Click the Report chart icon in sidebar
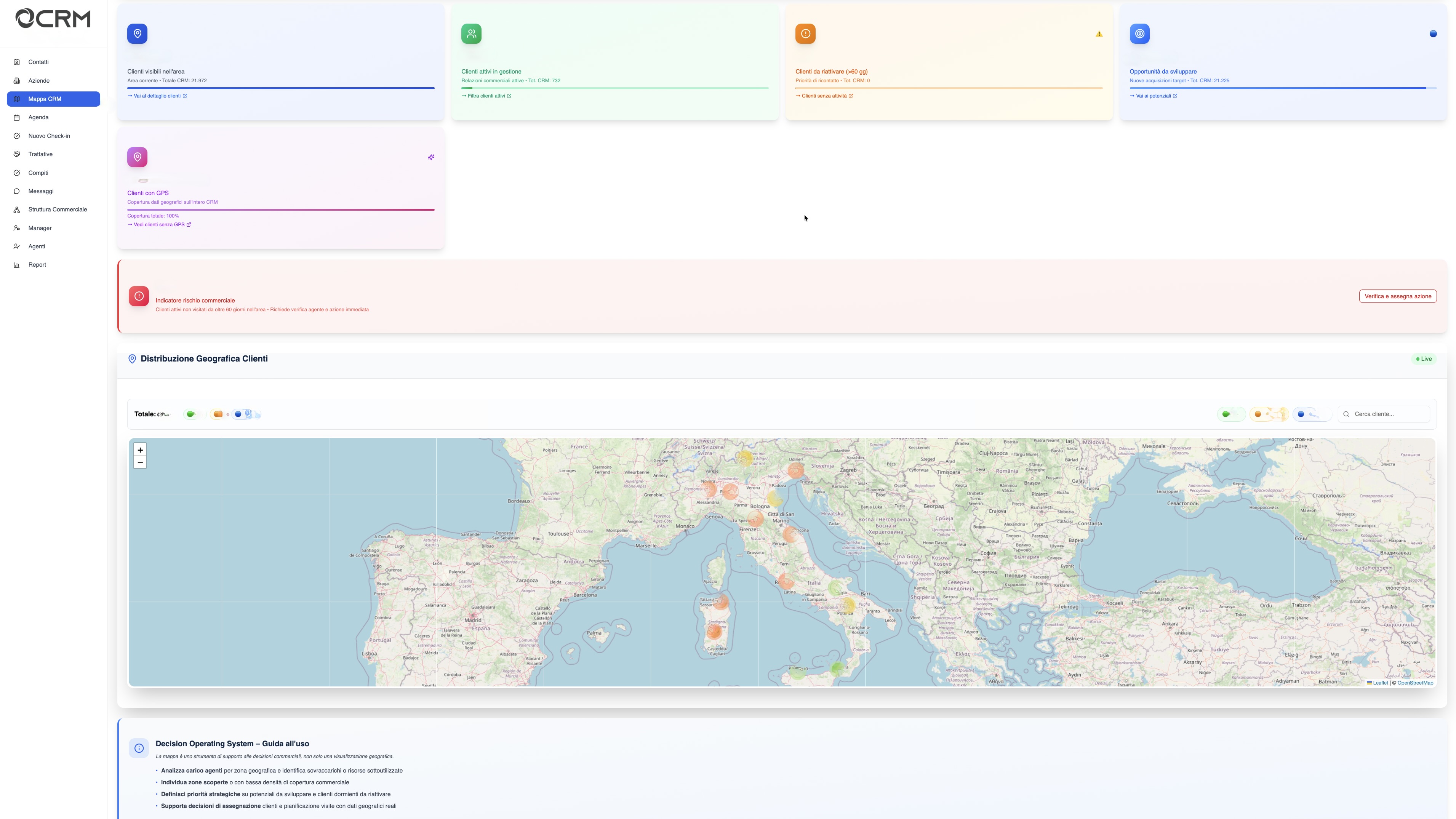 (16, 265)
